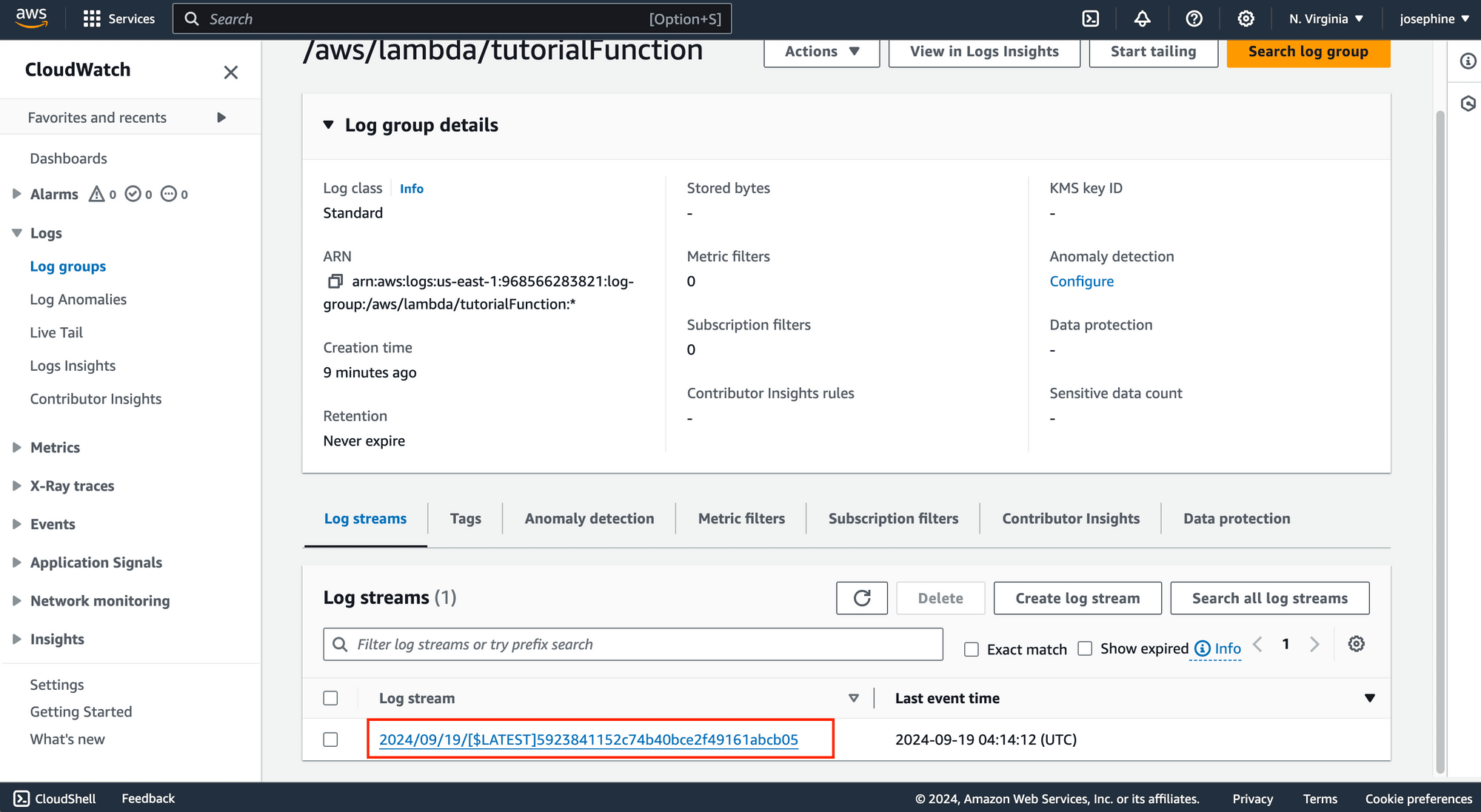Viewport: 1481px width, 812px height.
Task: Open the notifications bell
Action: (1143, 19)
